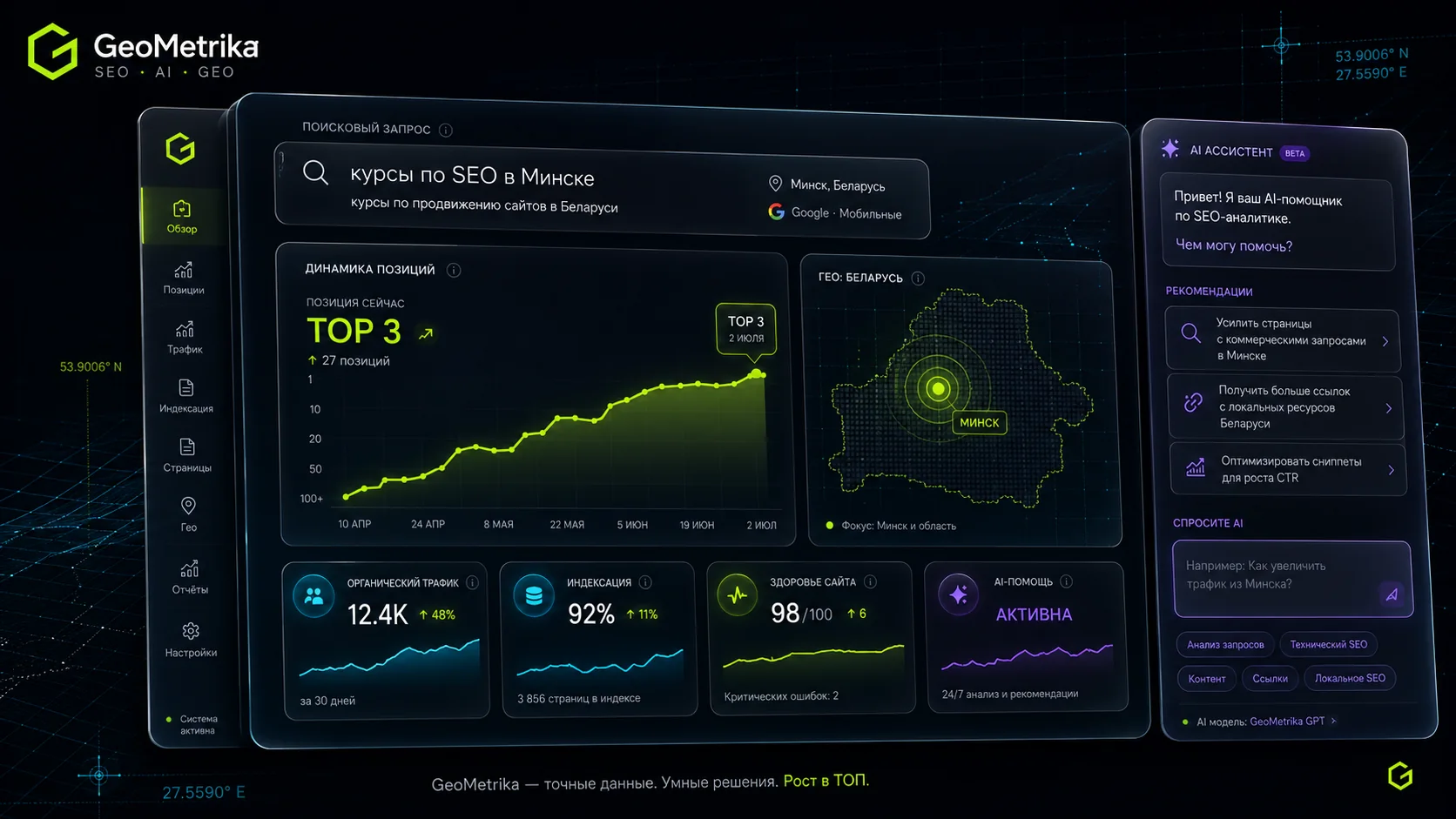Click info icon next to Динамика позиций

tap(454, 270)
